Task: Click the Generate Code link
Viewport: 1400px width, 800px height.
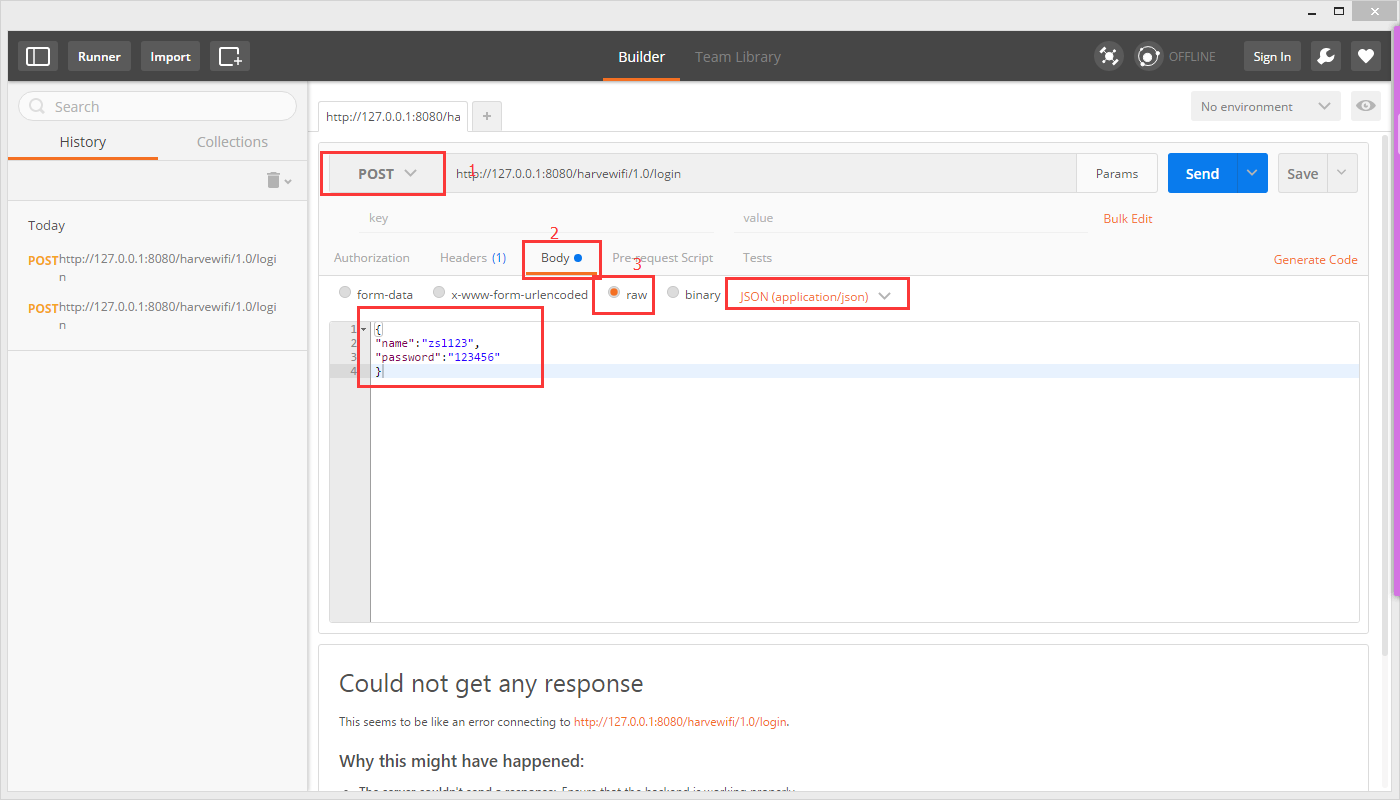Action: (x=1315, y=260)
